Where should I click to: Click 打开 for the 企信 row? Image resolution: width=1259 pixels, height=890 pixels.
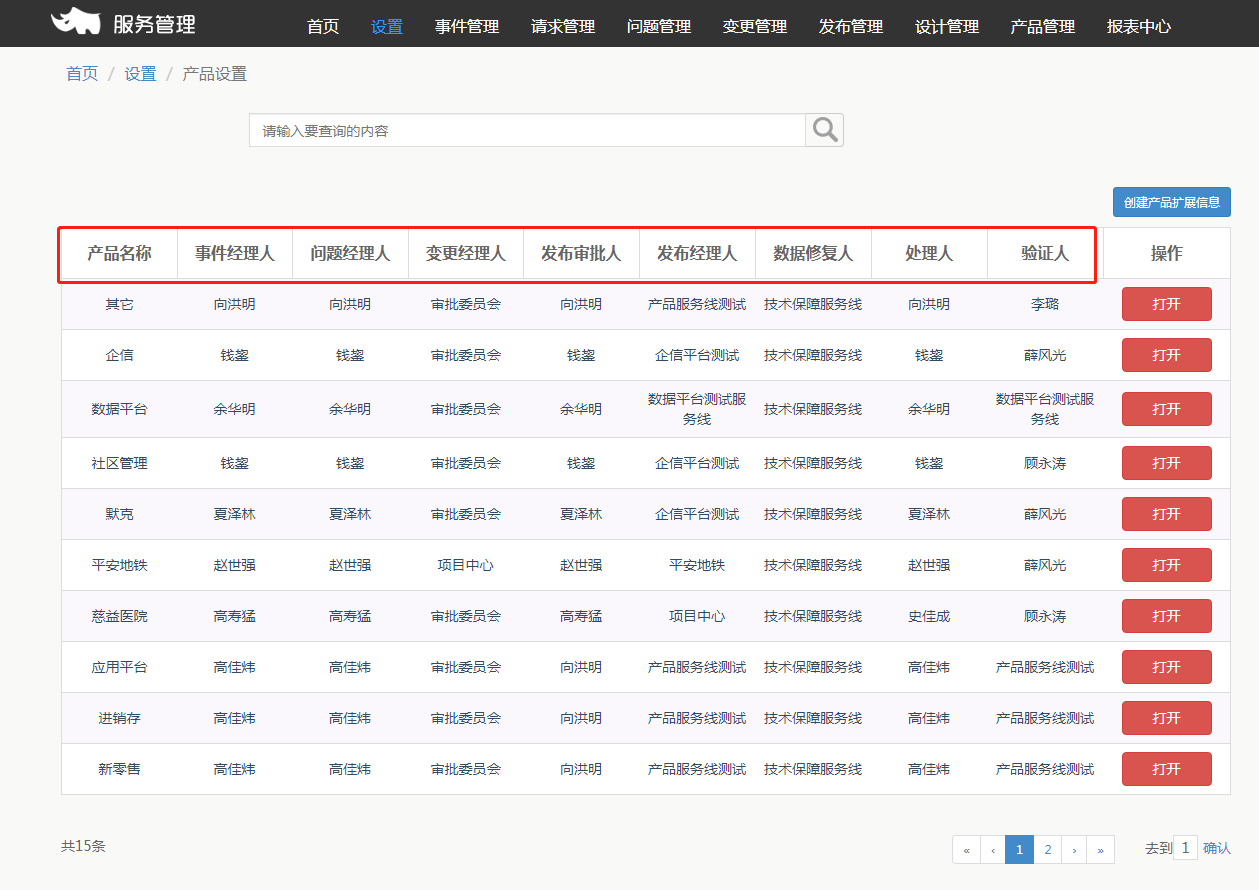coord(1167,355)
